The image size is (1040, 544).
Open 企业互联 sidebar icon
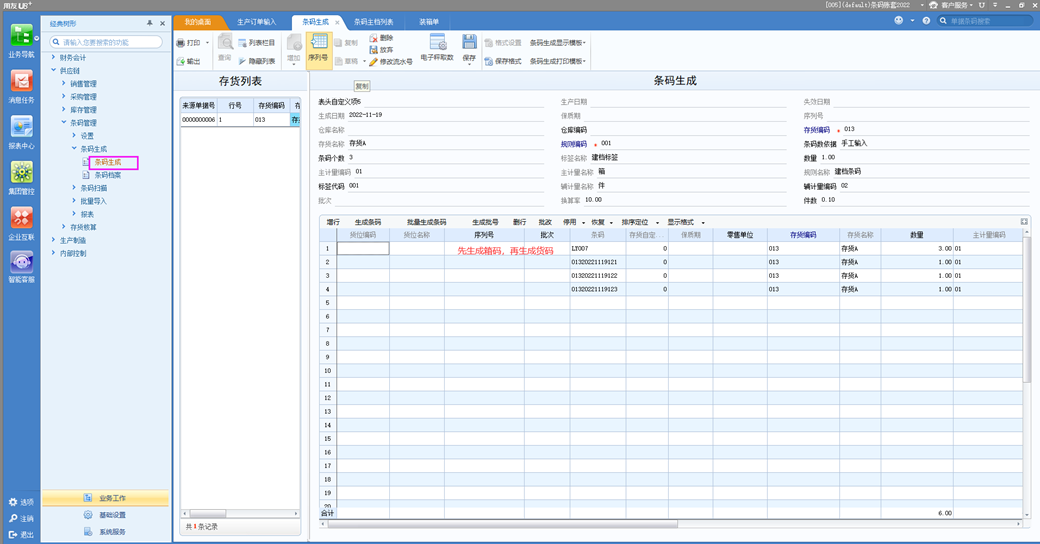[x=21, y=224]
